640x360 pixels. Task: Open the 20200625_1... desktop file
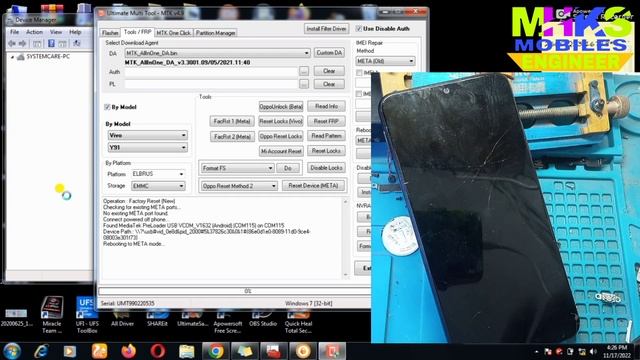(16, 318)
